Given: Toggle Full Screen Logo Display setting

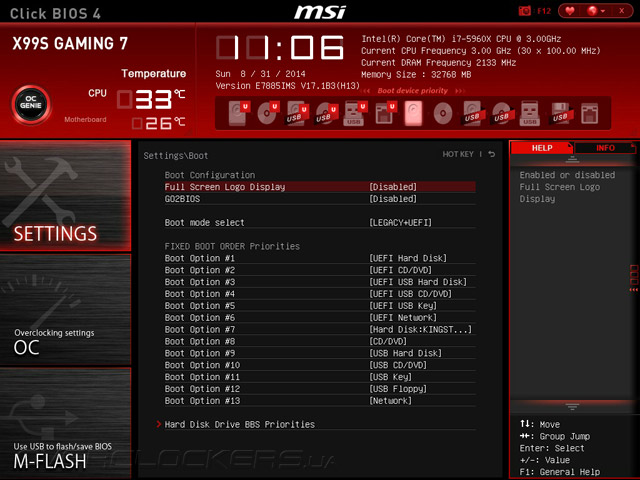Looking at the screenshot, I should [x=320, y=187].
